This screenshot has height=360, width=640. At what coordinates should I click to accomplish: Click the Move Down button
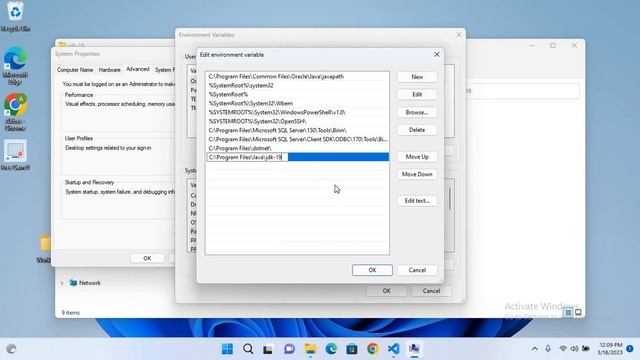(417, 174)
